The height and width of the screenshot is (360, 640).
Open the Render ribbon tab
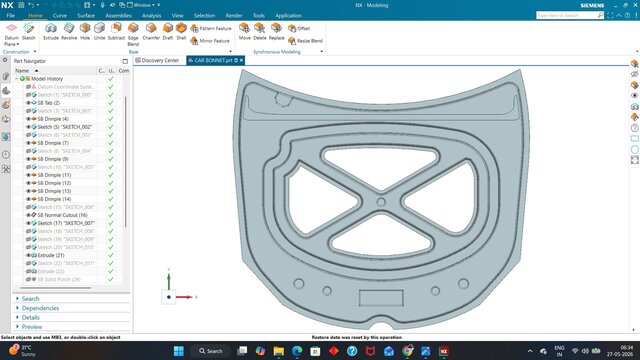point(234,16)
